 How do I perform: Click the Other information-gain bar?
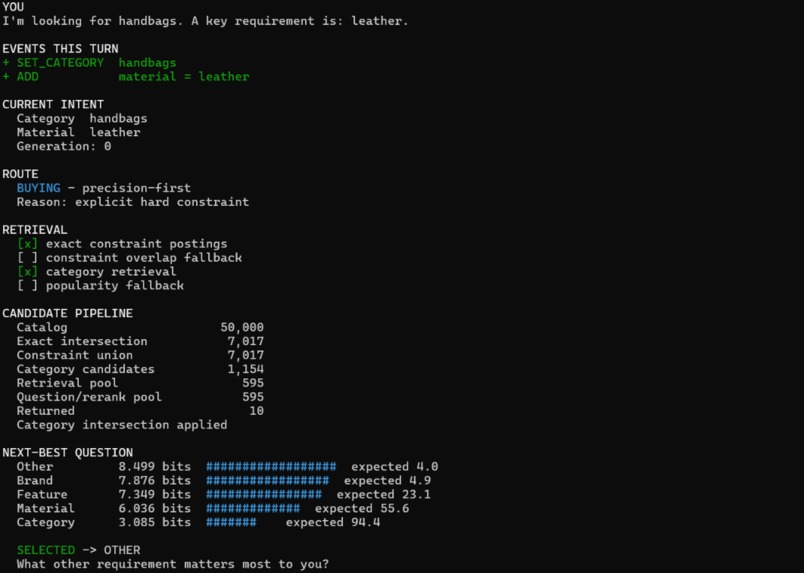pyautogui.click(x=271, y=467)
